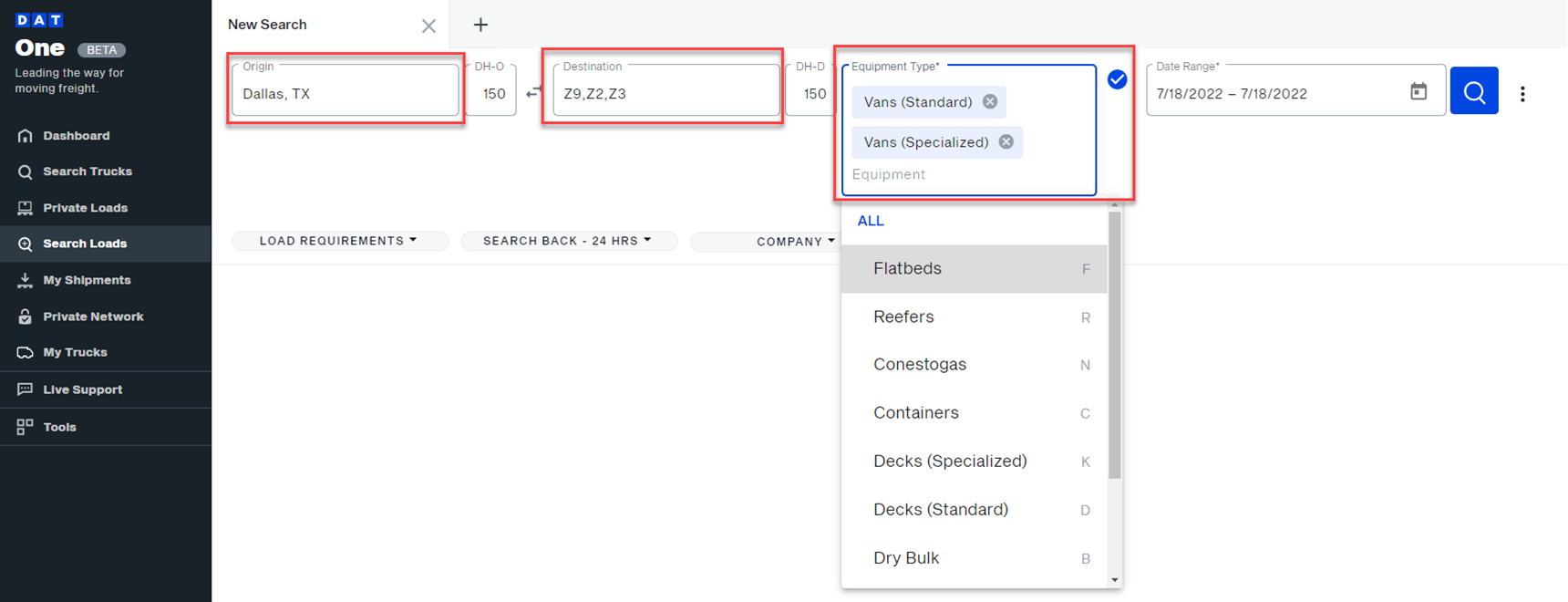
Task: Select Decks (Standard) option
Action: click(974, 510)
